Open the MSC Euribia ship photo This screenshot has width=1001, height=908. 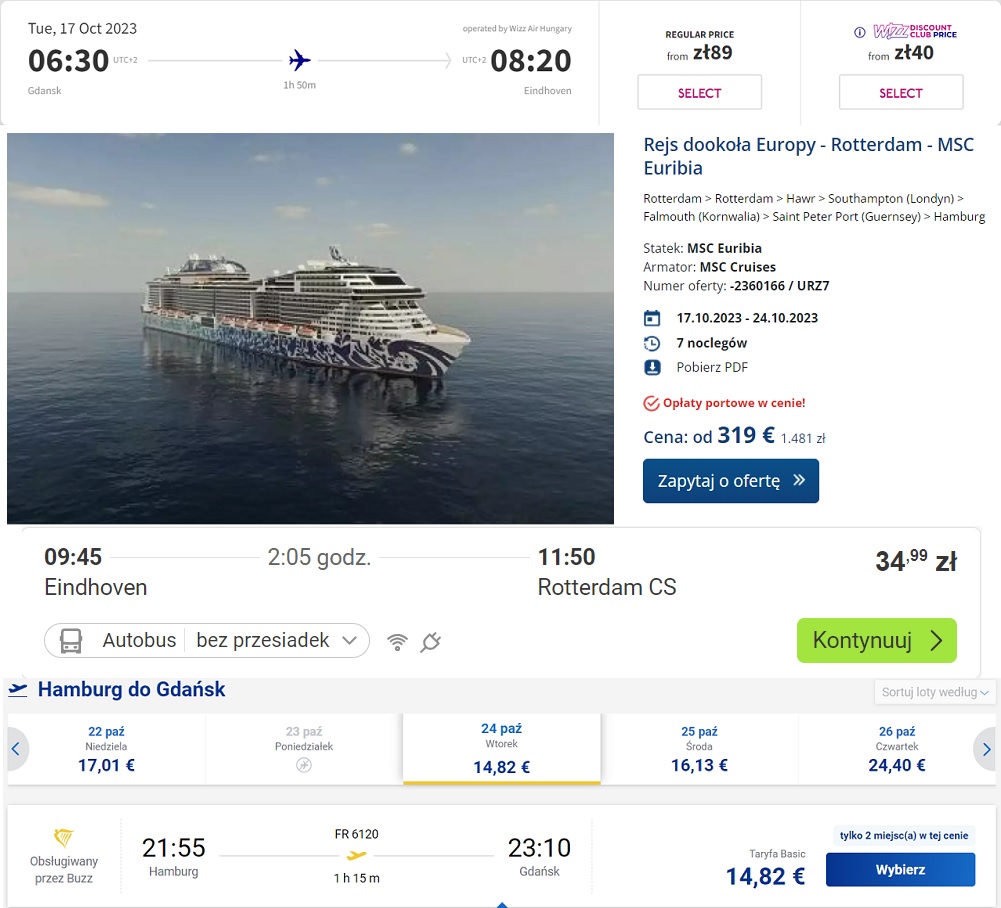tap(310, 328)
